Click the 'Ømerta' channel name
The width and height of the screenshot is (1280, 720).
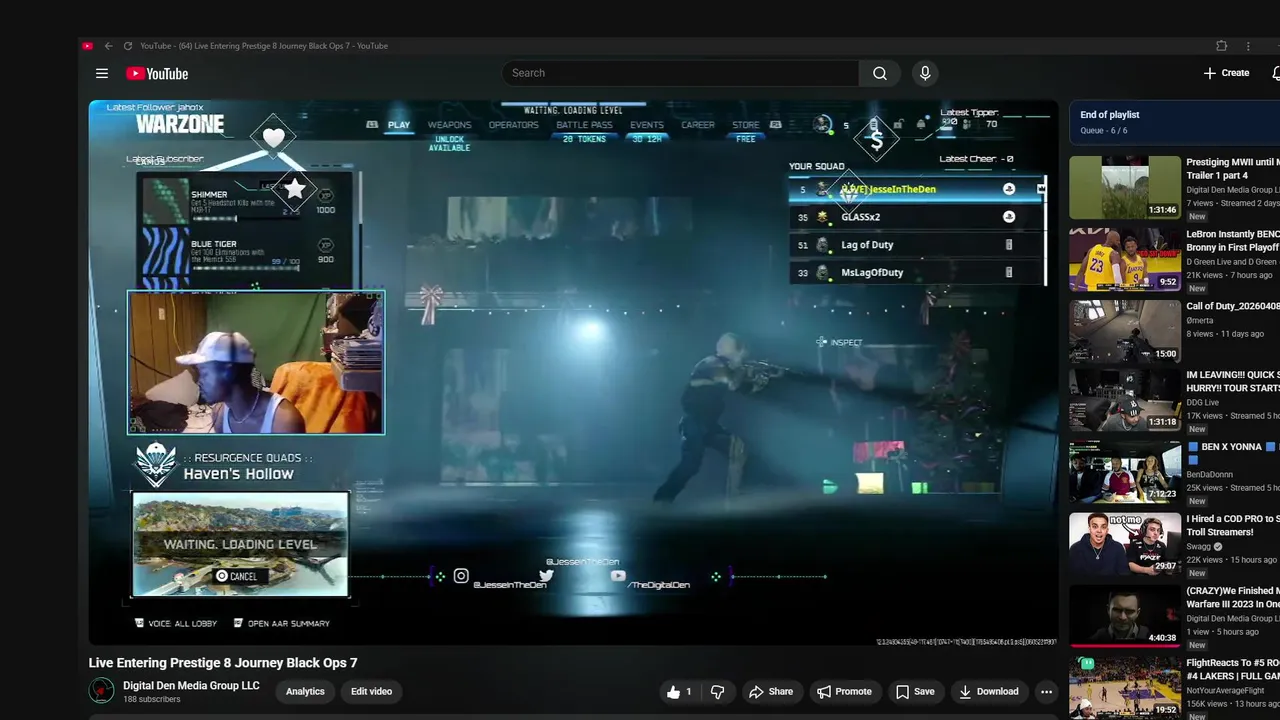(x=1201, y=321)
